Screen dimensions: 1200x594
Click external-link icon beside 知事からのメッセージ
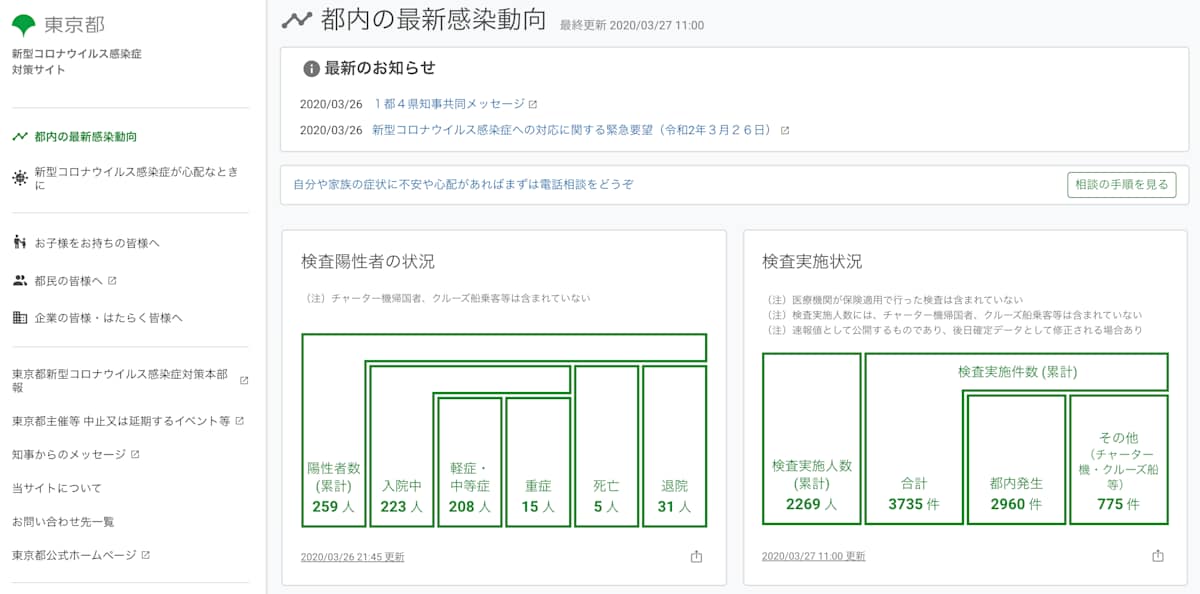pyautogui.click(x=135, y=455)
